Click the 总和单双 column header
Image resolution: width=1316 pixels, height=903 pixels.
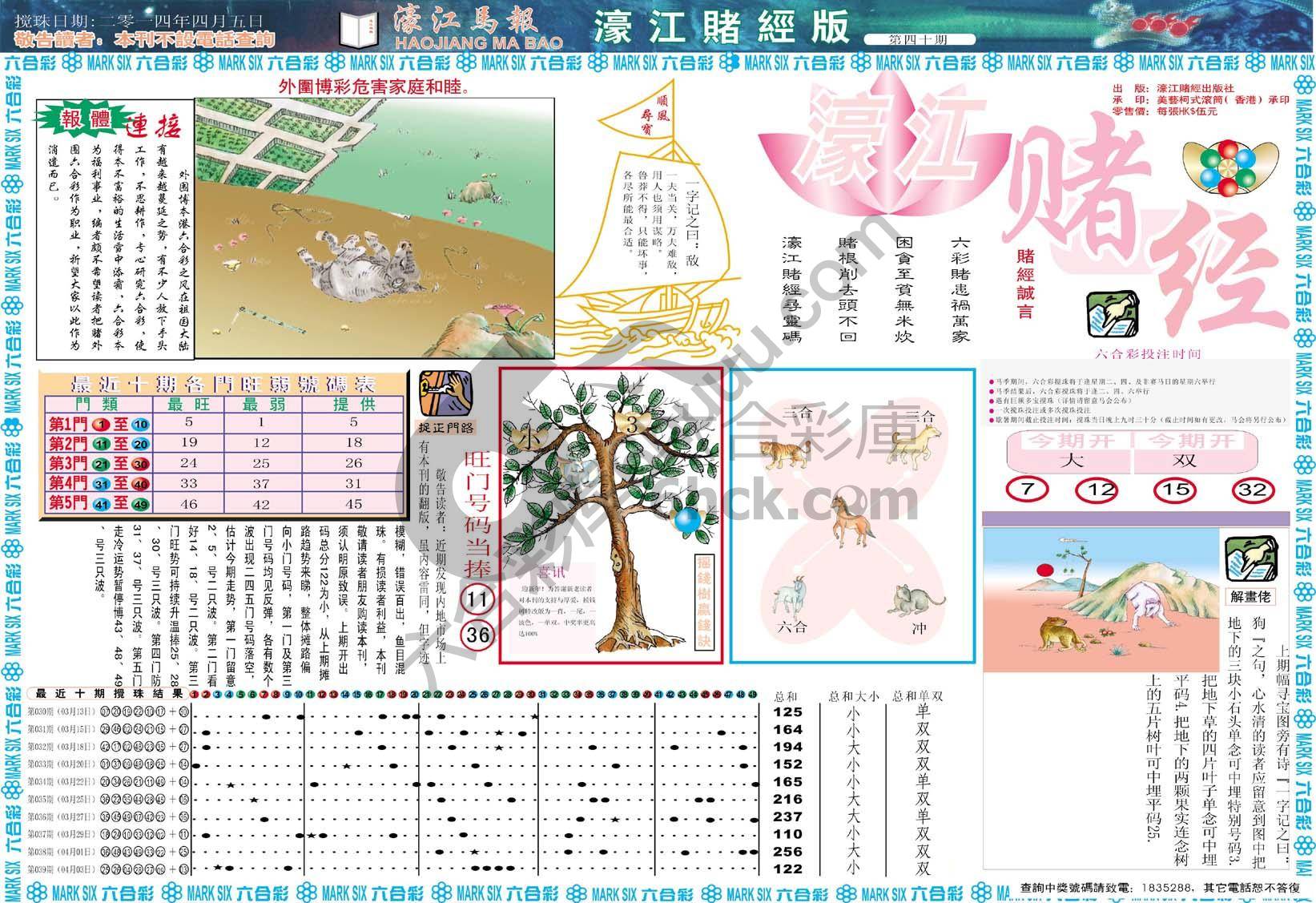click(918, 696)
